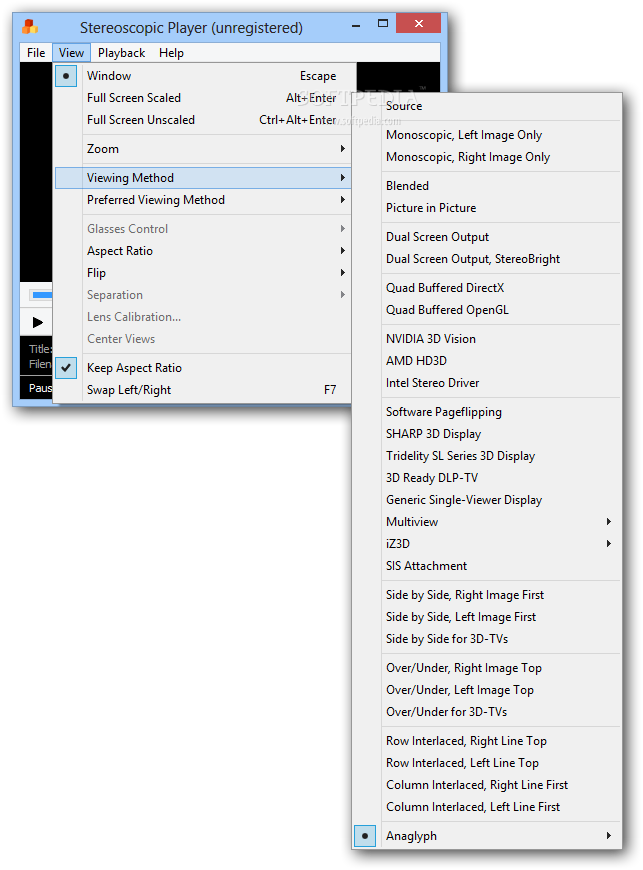Choose Blended viewing method
The image size is (643, 870).
click(x=487, y=186)
